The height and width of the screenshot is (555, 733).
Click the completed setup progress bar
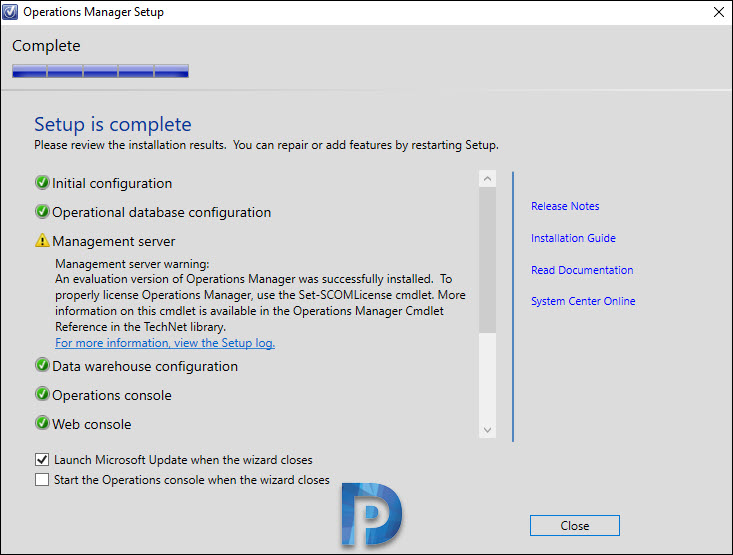[101, 71]
